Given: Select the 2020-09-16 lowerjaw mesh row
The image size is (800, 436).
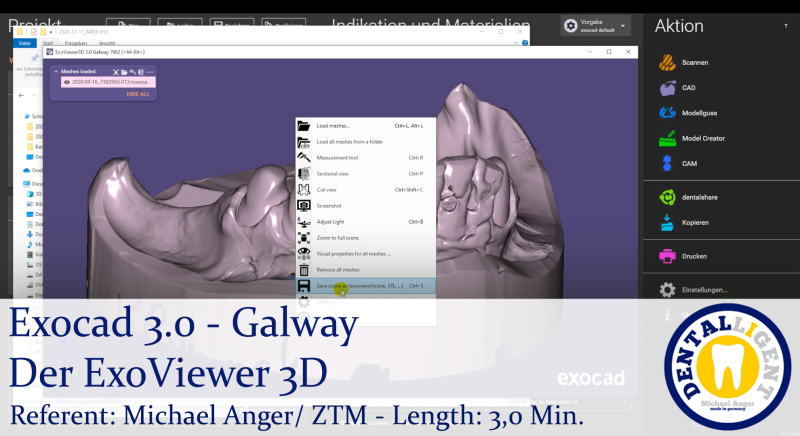Looking at the screenshot, I should click(108, 82).
